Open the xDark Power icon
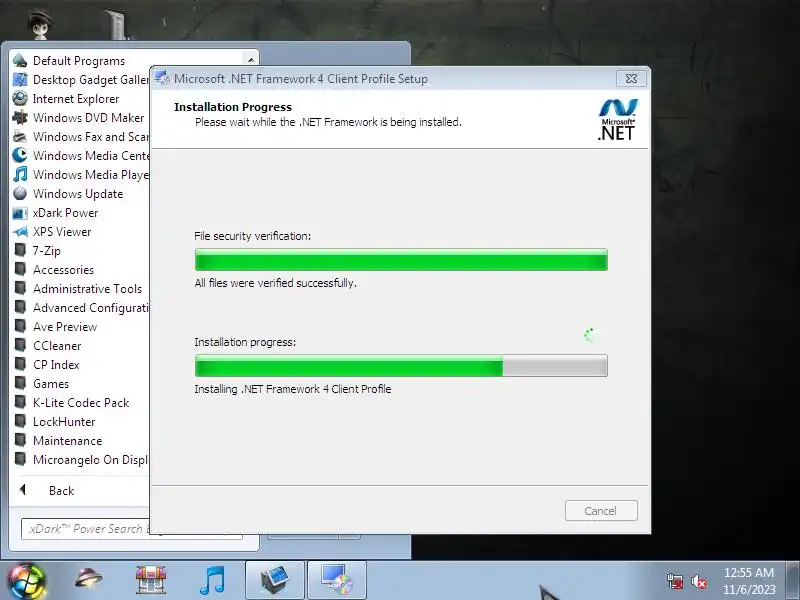The height and width of the screenshot is (600, 800). click(x=20, y=213)
